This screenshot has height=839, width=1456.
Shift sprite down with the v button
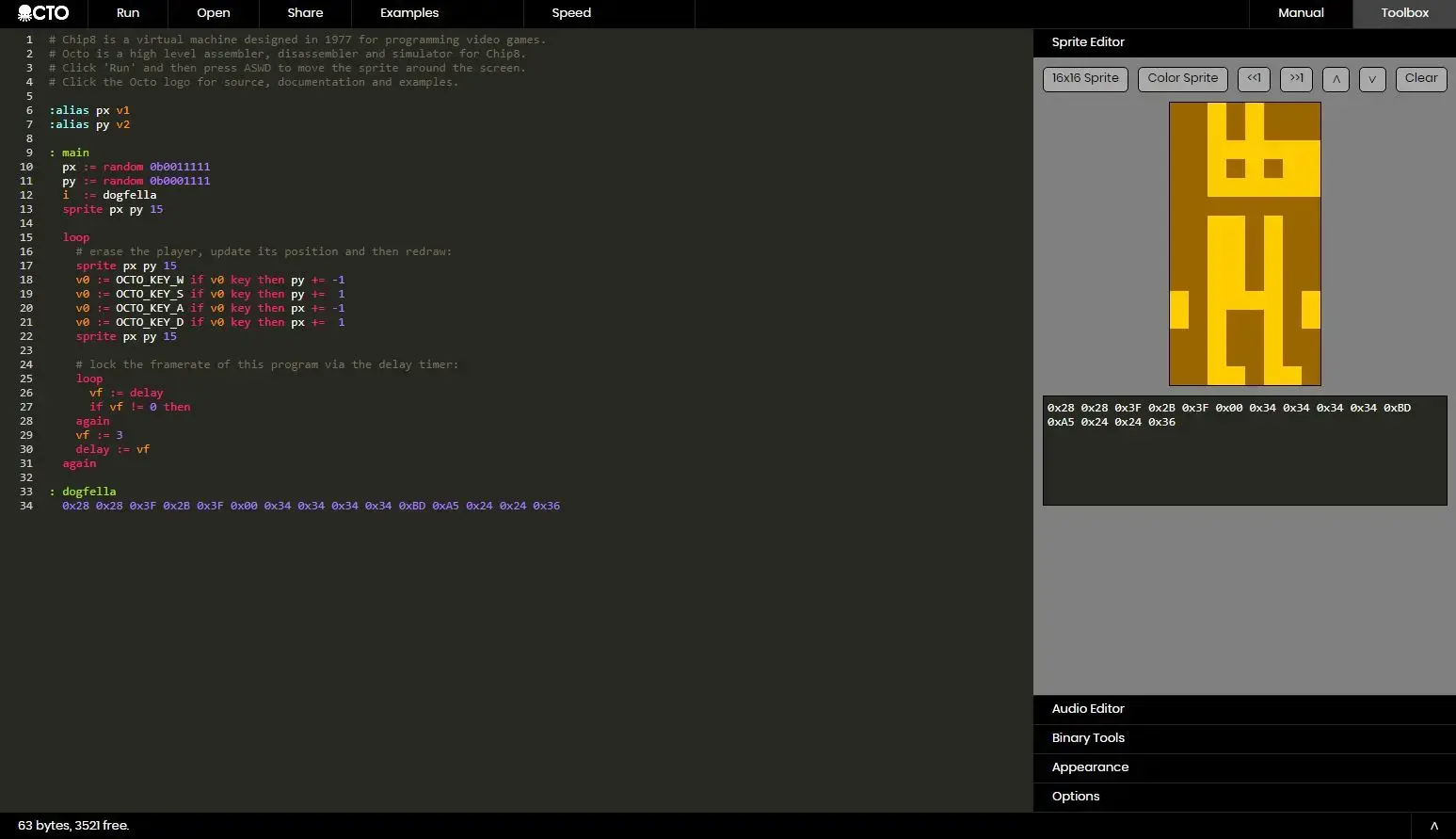tap(1372, 79)
